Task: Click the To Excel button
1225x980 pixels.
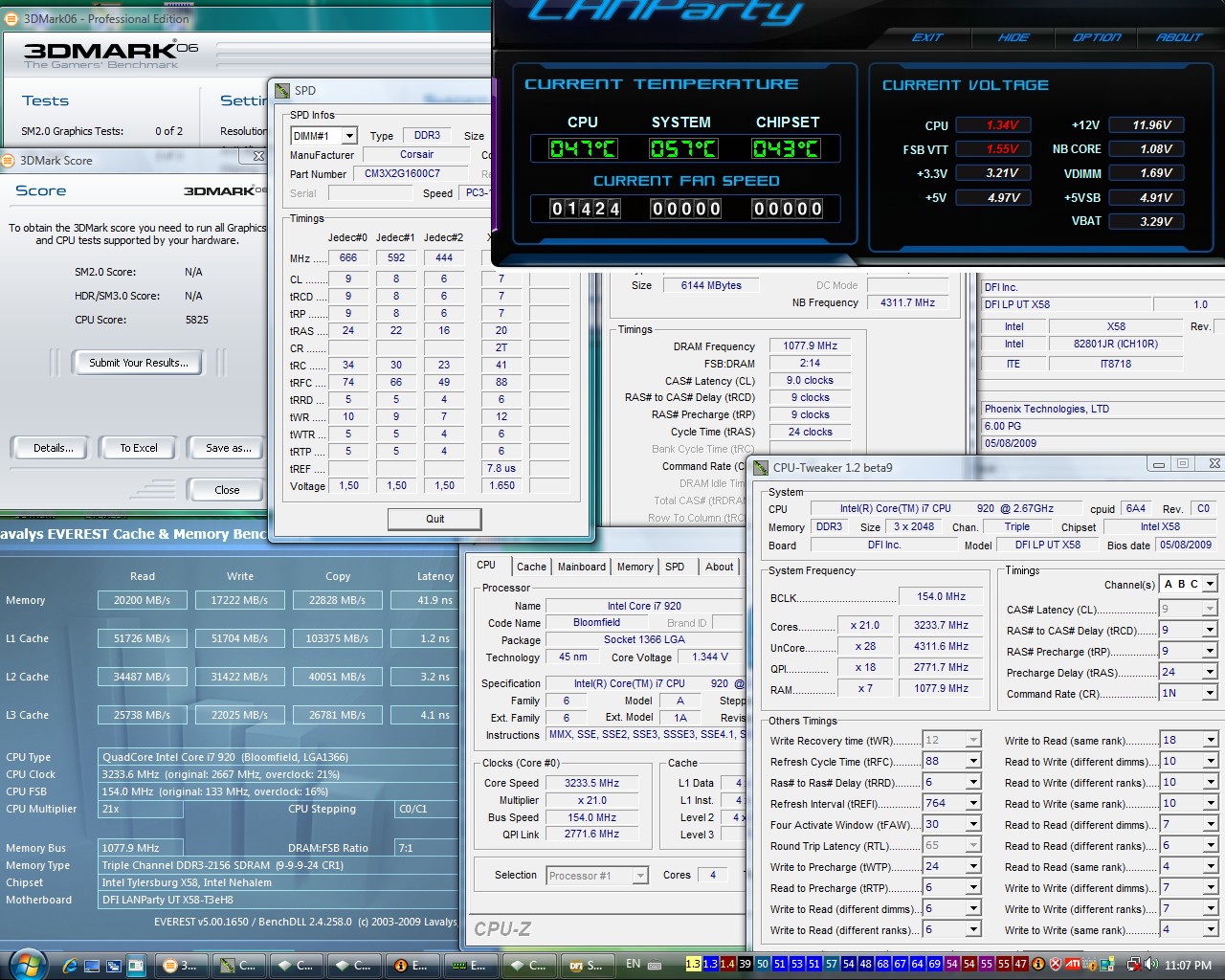Action: point(139,448)
